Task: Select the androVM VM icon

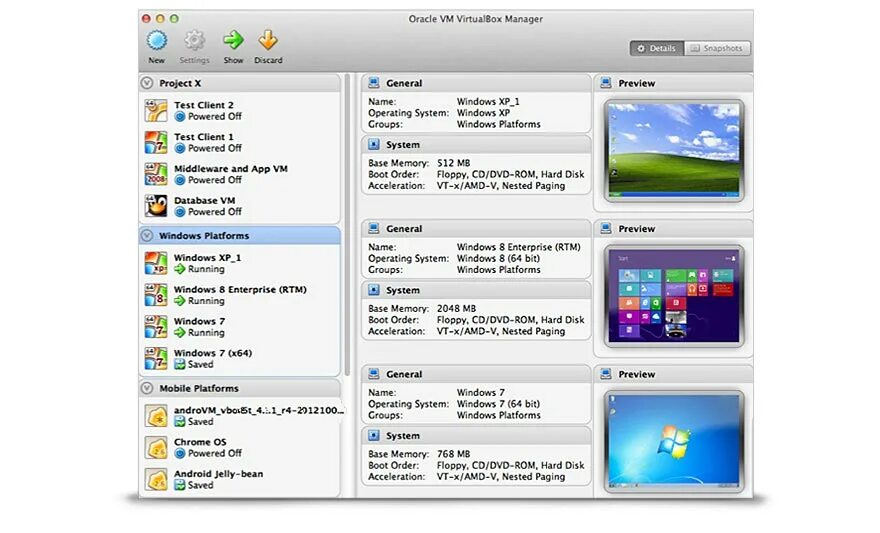Action: [156, 416]
